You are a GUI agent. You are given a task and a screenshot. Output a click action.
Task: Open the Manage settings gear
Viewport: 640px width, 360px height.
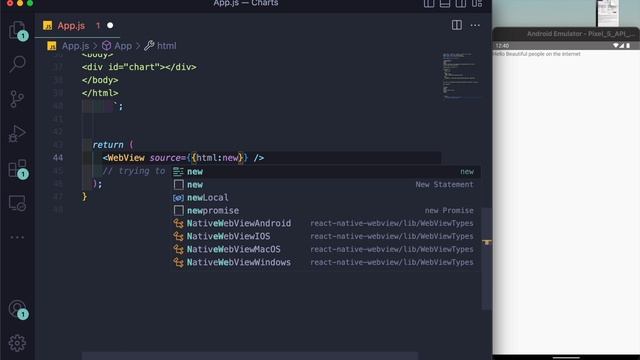(17, 343)
